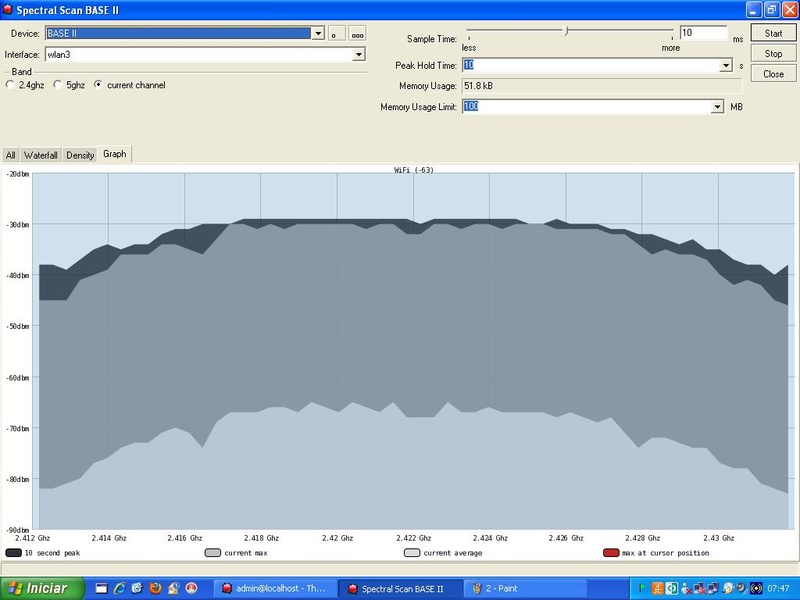This screenshot has width=800, height=600.
Task: Switch to the All tab
Action: pos(11,155)
